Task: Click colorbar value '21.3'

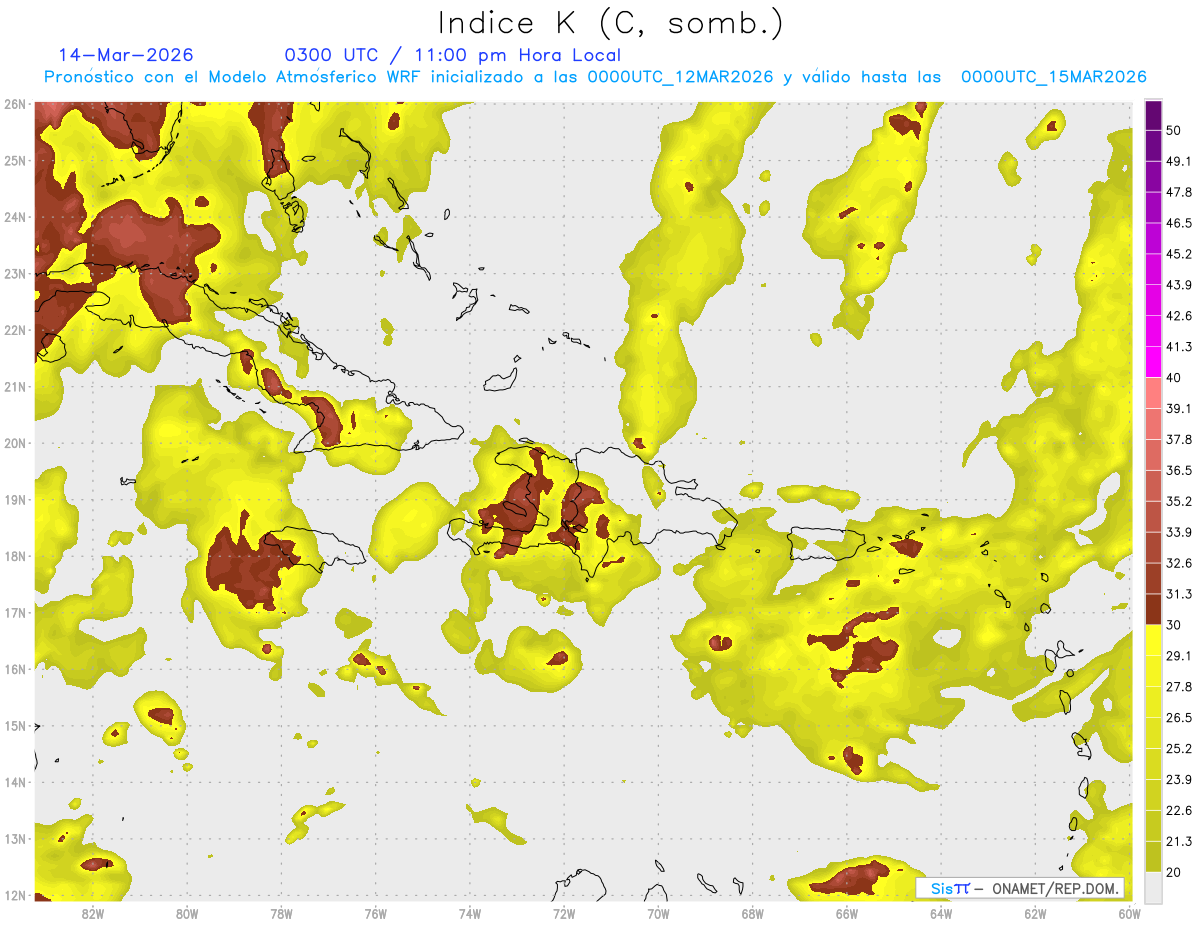Action: (x=1179, y=842)
